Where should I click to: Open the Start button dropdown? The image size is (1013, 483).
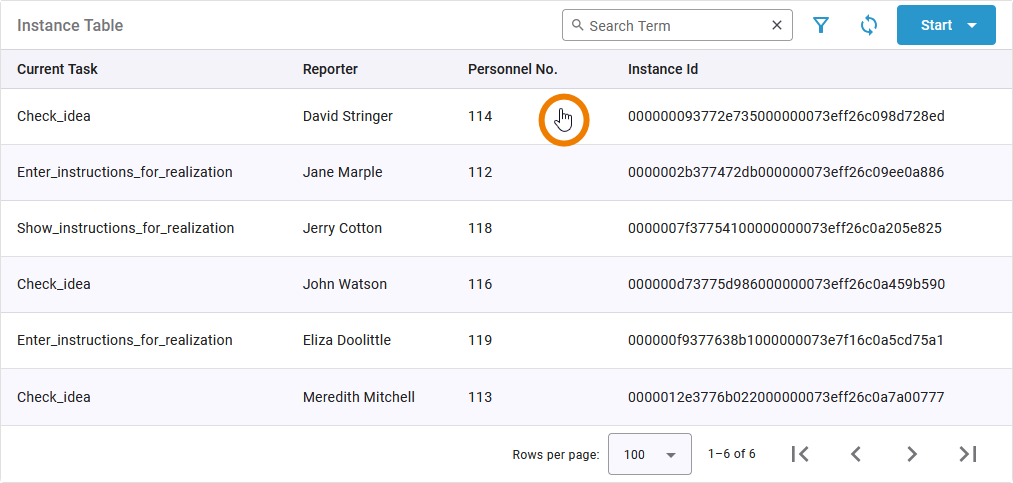(x=972, y=25)
